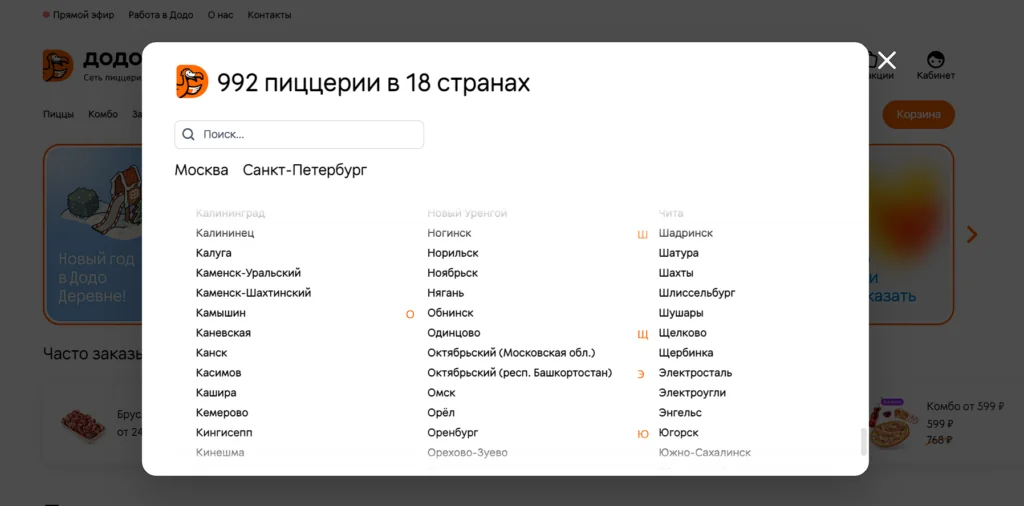Choose the city Канск
Image resolution: width=1024 pixels, height=506 pixels.
tap(212, 353)
